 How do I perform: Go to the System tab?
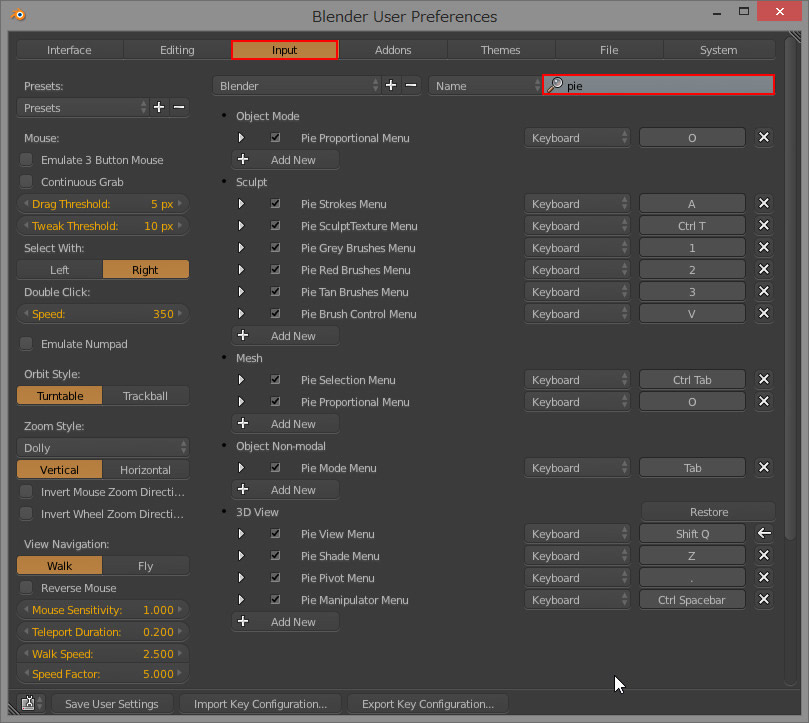coord(718,50)
